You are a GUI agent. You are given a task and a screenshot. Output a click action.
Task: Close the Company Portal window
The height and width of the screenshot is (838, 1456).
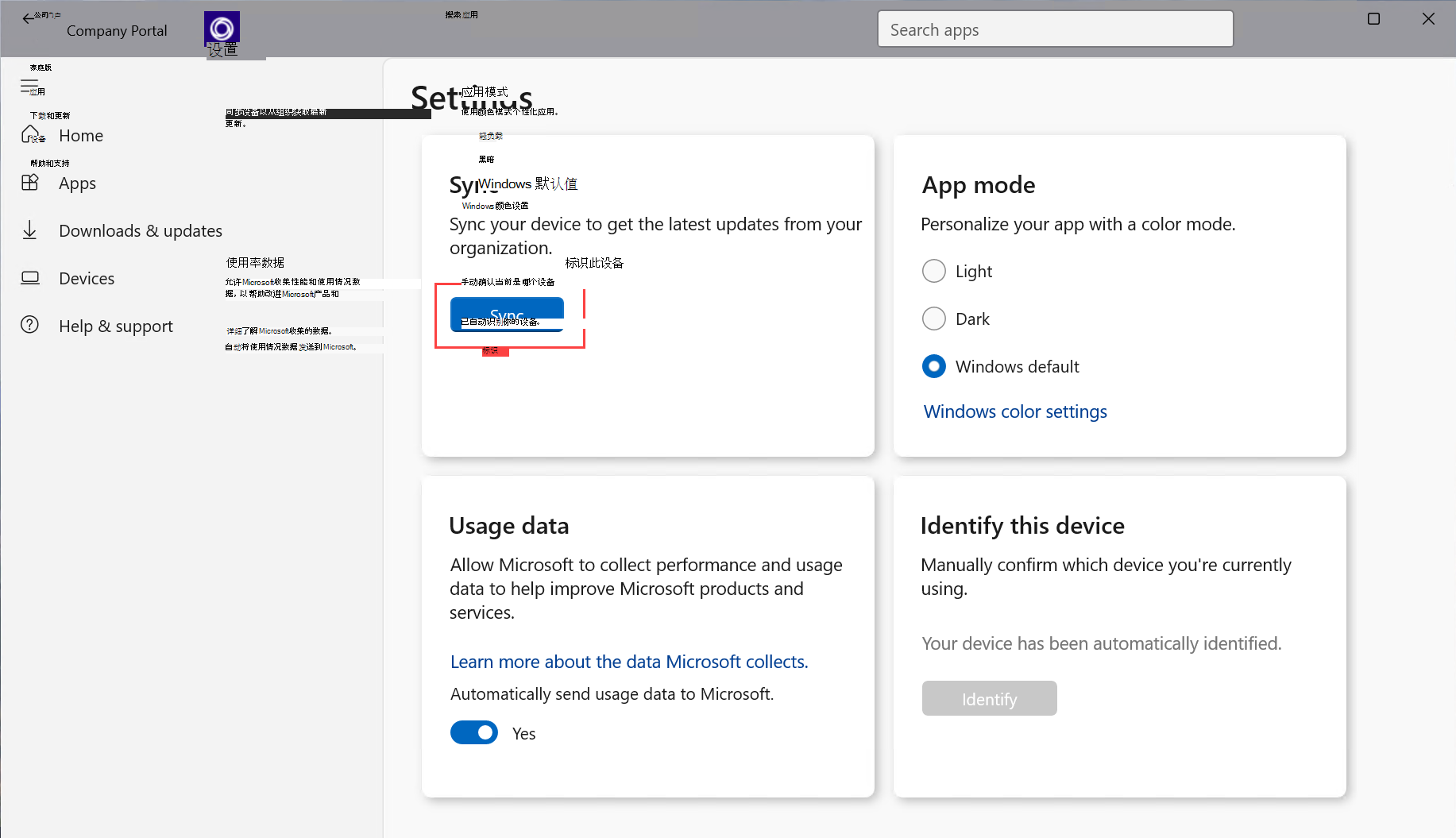1428,19
